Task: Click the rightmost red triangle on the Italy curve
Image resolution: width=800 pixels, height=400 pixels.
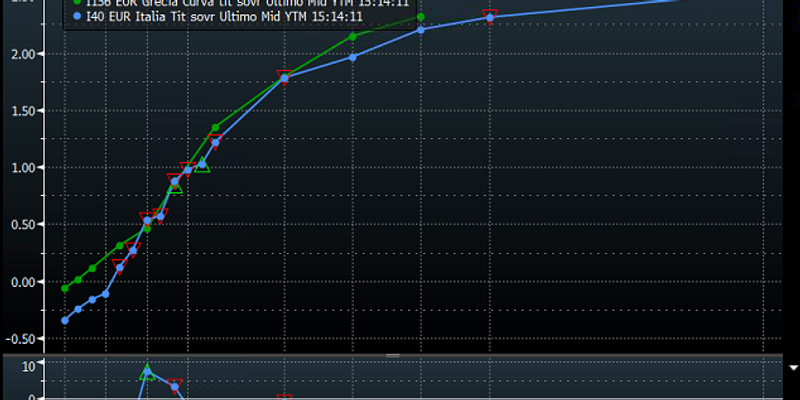Action: click(490, 16)
